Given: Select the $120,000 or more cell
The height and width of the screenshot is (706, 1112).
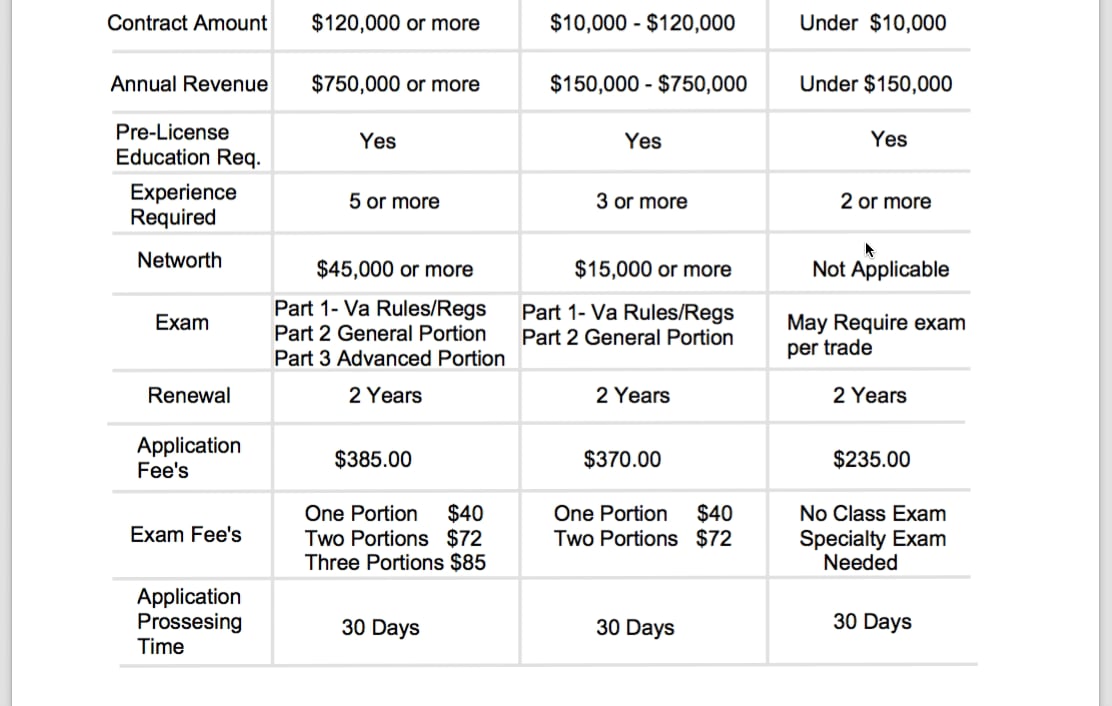Looking at the screenshot, I should click(395, 23).
